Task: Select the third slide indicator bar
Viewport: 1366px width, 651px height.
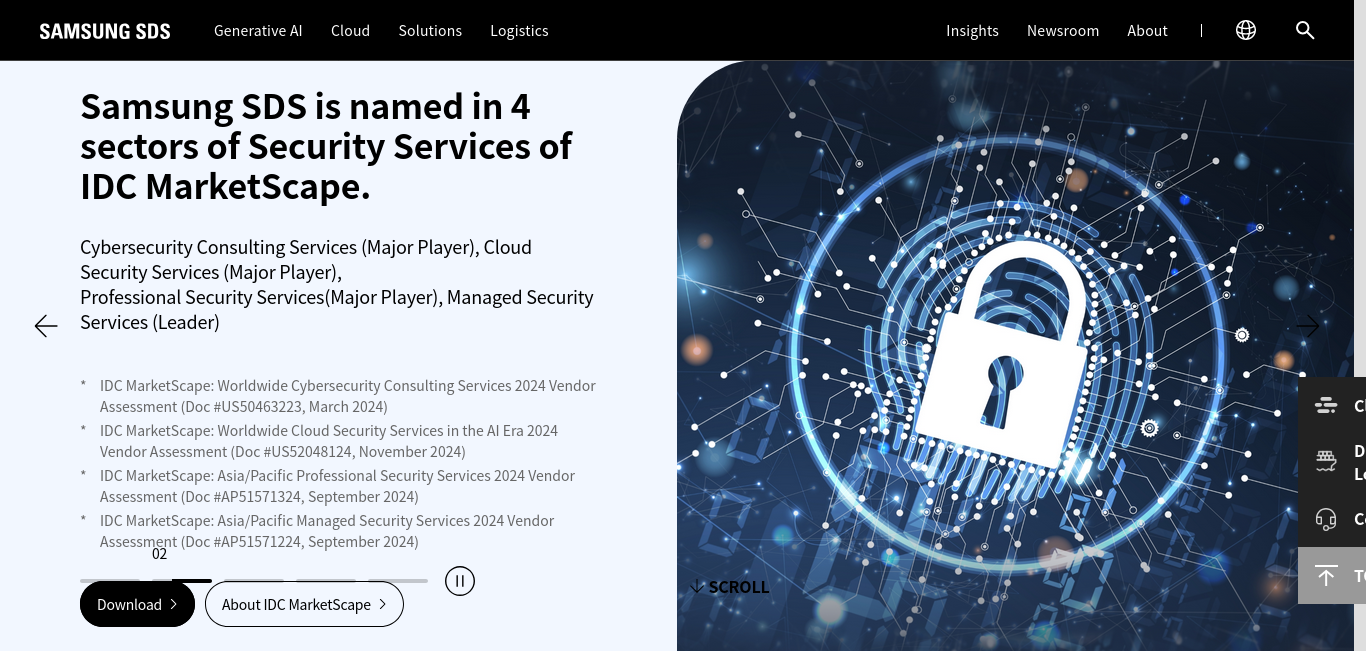Action: pos(254,580)
